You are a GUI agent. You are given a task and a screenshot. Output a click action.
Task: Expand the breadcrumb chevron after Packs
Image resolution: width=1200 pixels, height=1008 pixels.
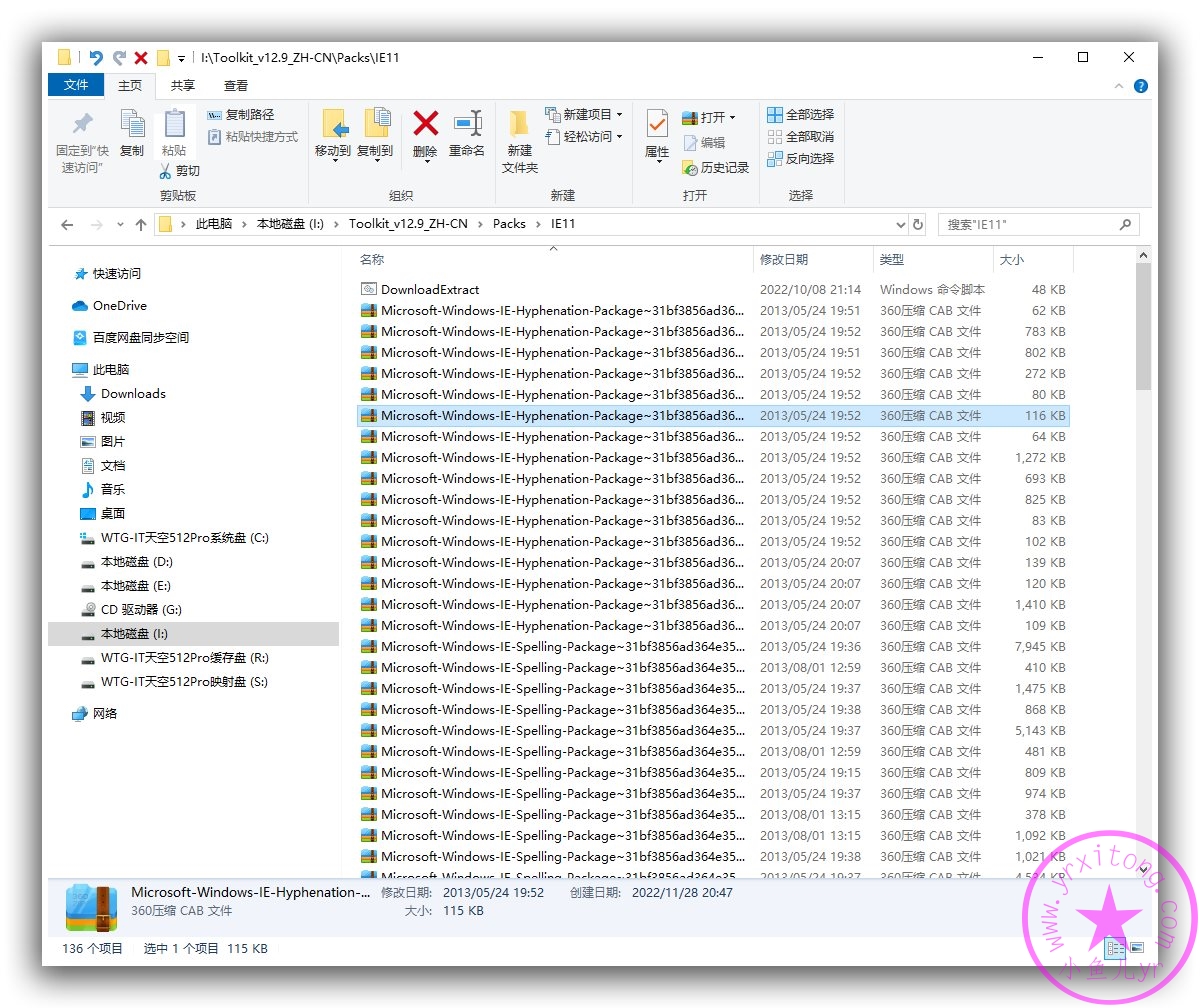tap(538, 224)
